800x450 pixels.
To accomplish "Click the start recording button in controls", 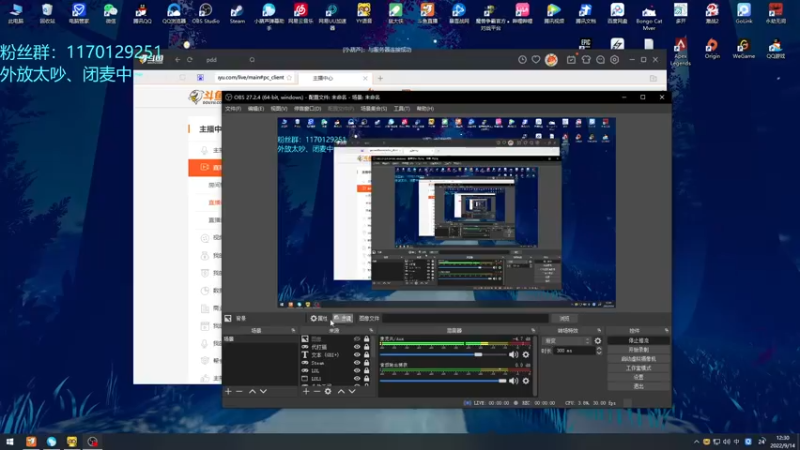I will point(638,349).
